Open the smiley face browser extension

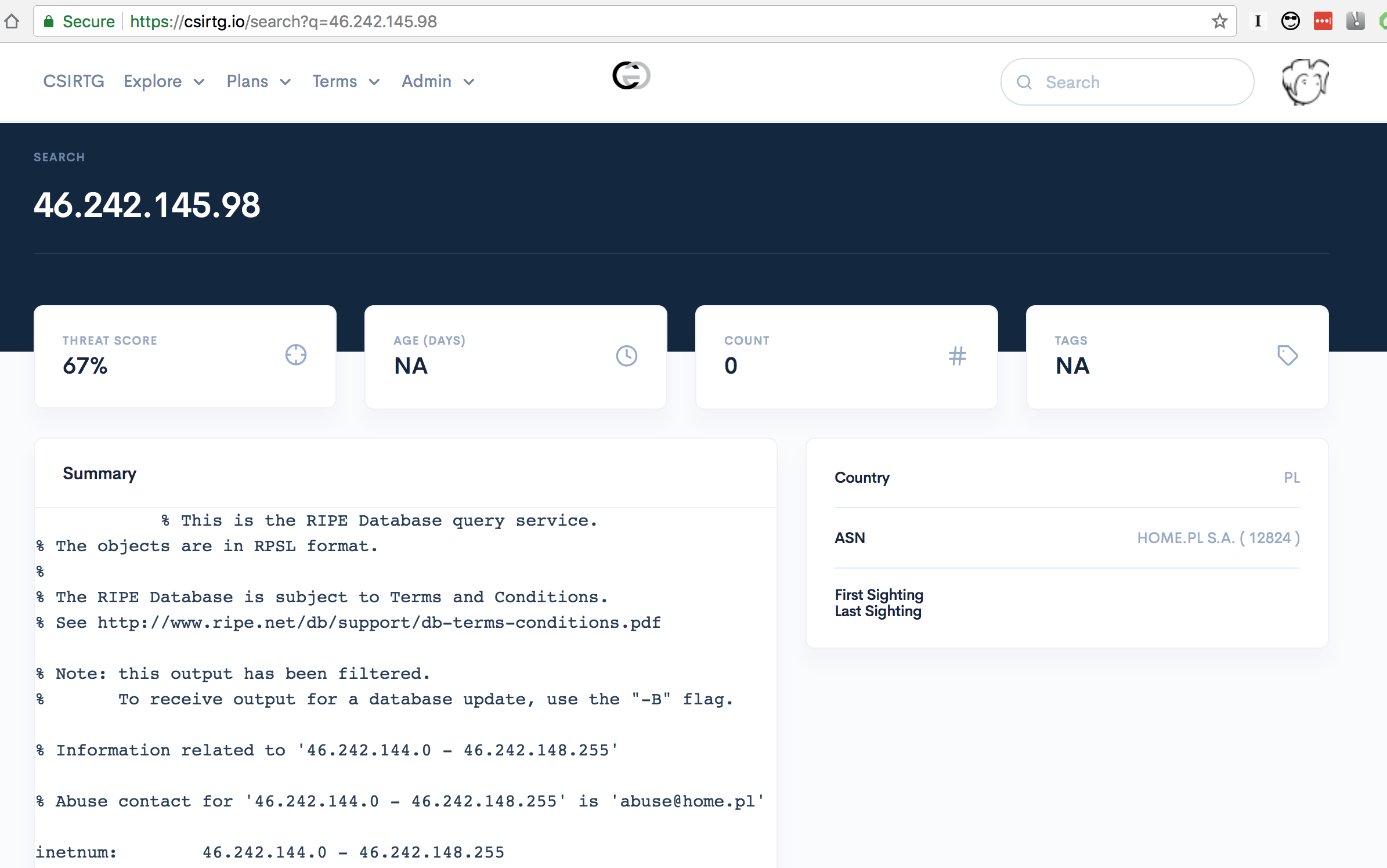click(1290, 21)
